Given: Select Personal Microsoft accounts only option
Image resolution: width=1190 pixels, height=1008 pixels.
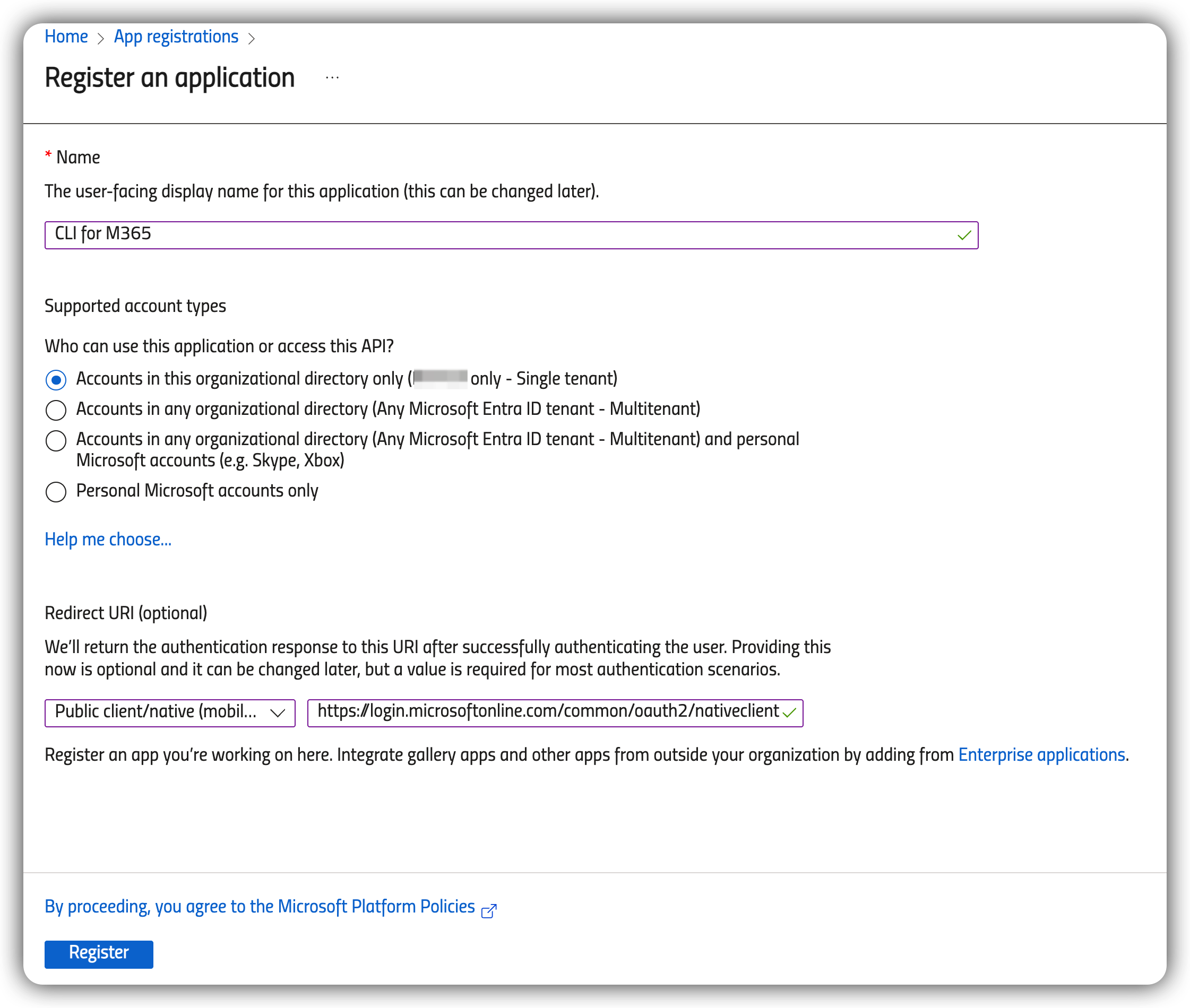Looking at the screenshot, I should [x=56, y=491].
